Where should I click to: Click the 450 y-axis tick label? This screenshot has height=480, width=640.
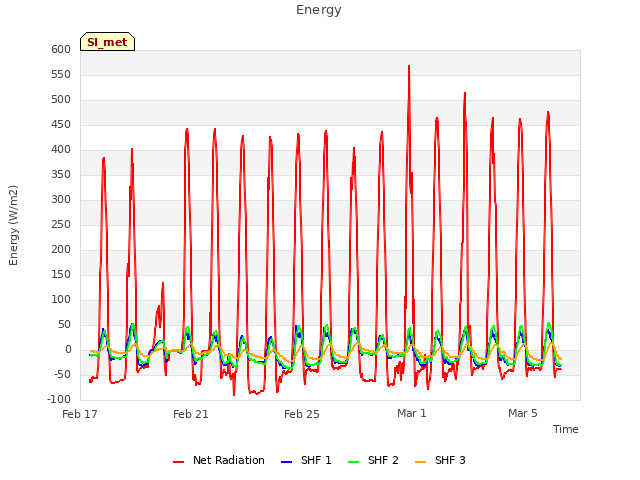point(61,124)
